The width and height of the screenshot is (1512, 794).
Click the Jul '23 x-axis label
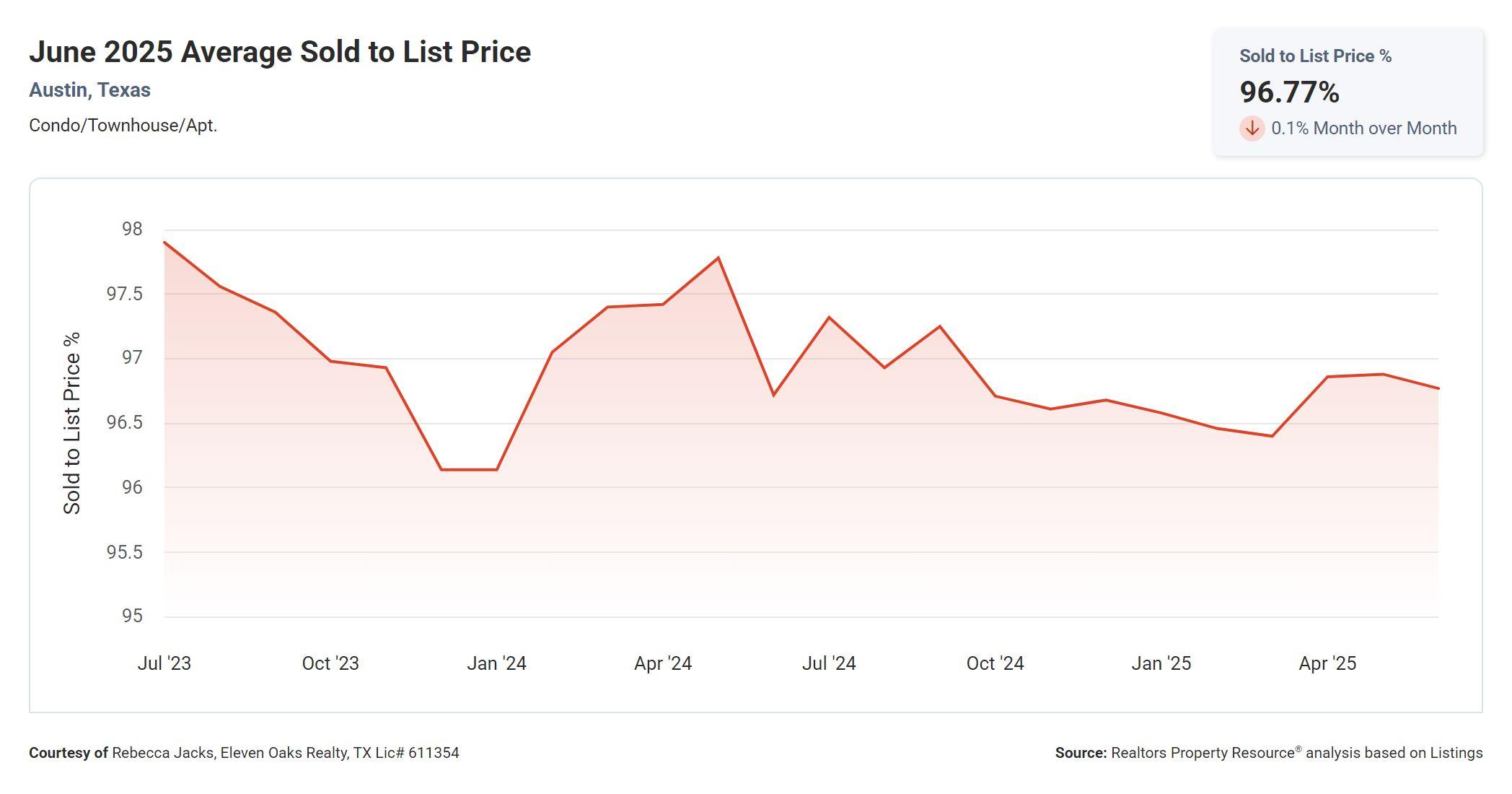click(x=164, y=663)
